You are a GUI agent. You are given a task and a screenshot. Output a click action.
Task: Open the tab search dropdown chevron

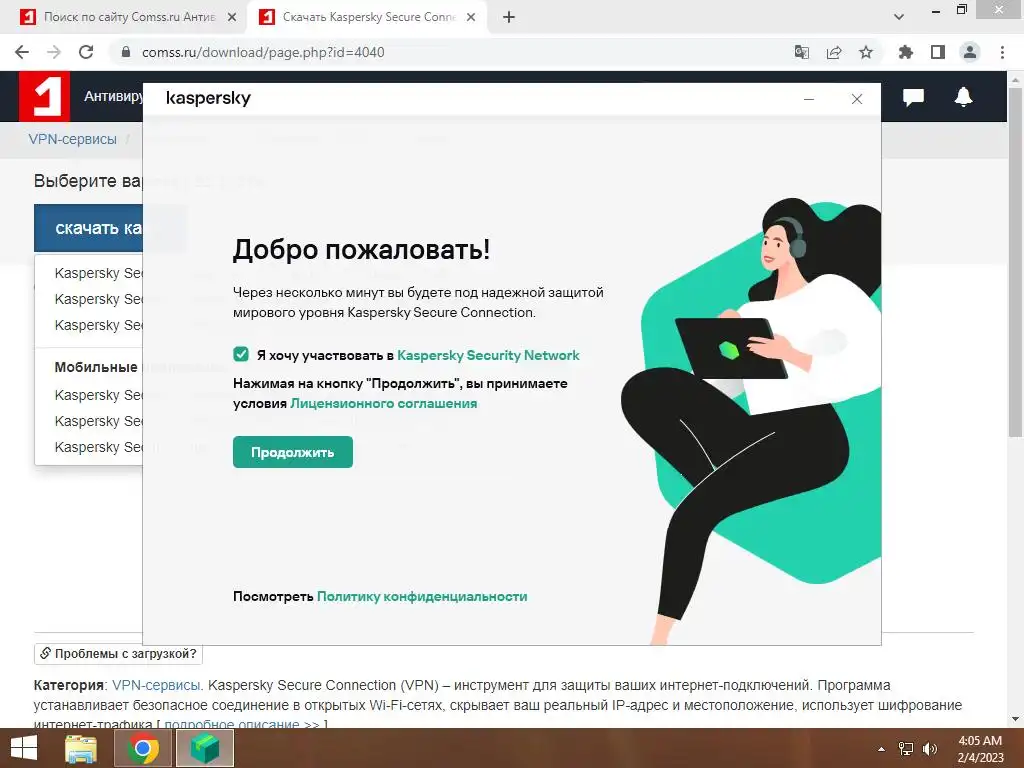(x=899, y=17)
